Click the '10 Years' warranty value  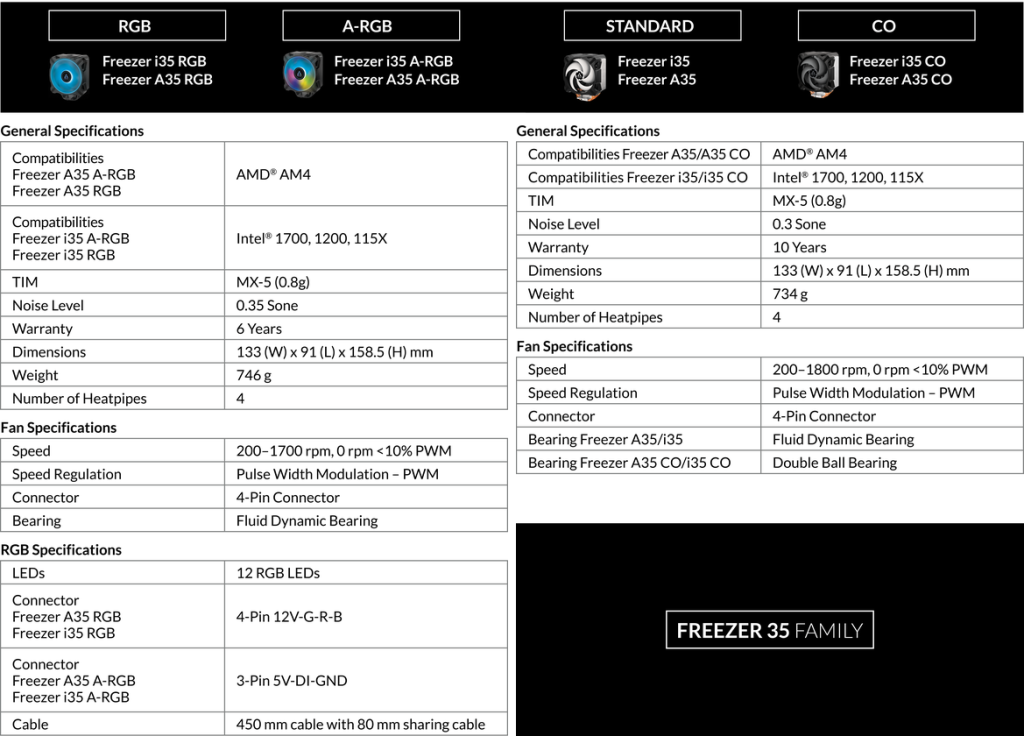point(799,248)
